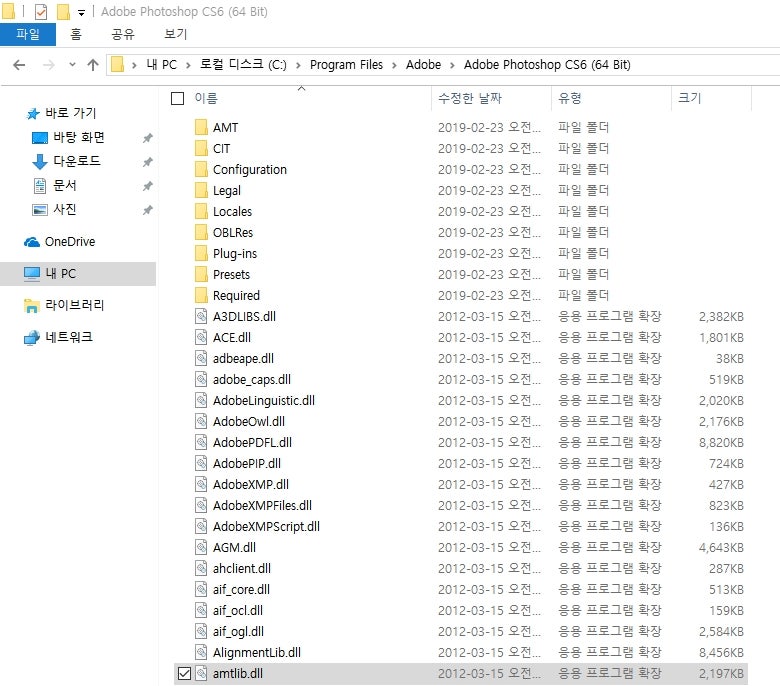The image size is (780, 686).
Task: Click the pin icon next to 바탕 화면
Action: 148,138
